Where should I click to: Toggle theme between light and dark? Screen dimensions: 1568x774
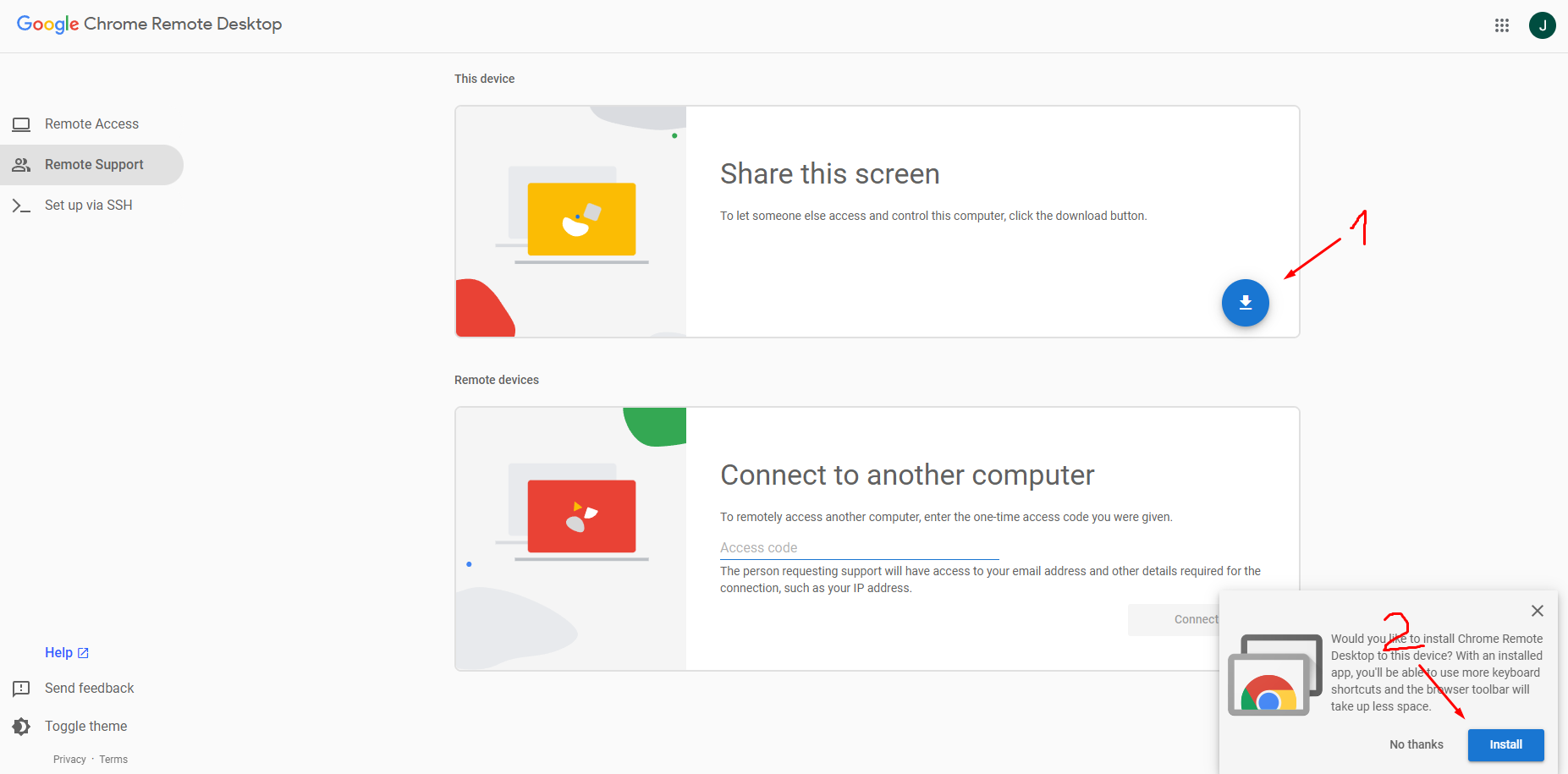[x=85, y=727]
